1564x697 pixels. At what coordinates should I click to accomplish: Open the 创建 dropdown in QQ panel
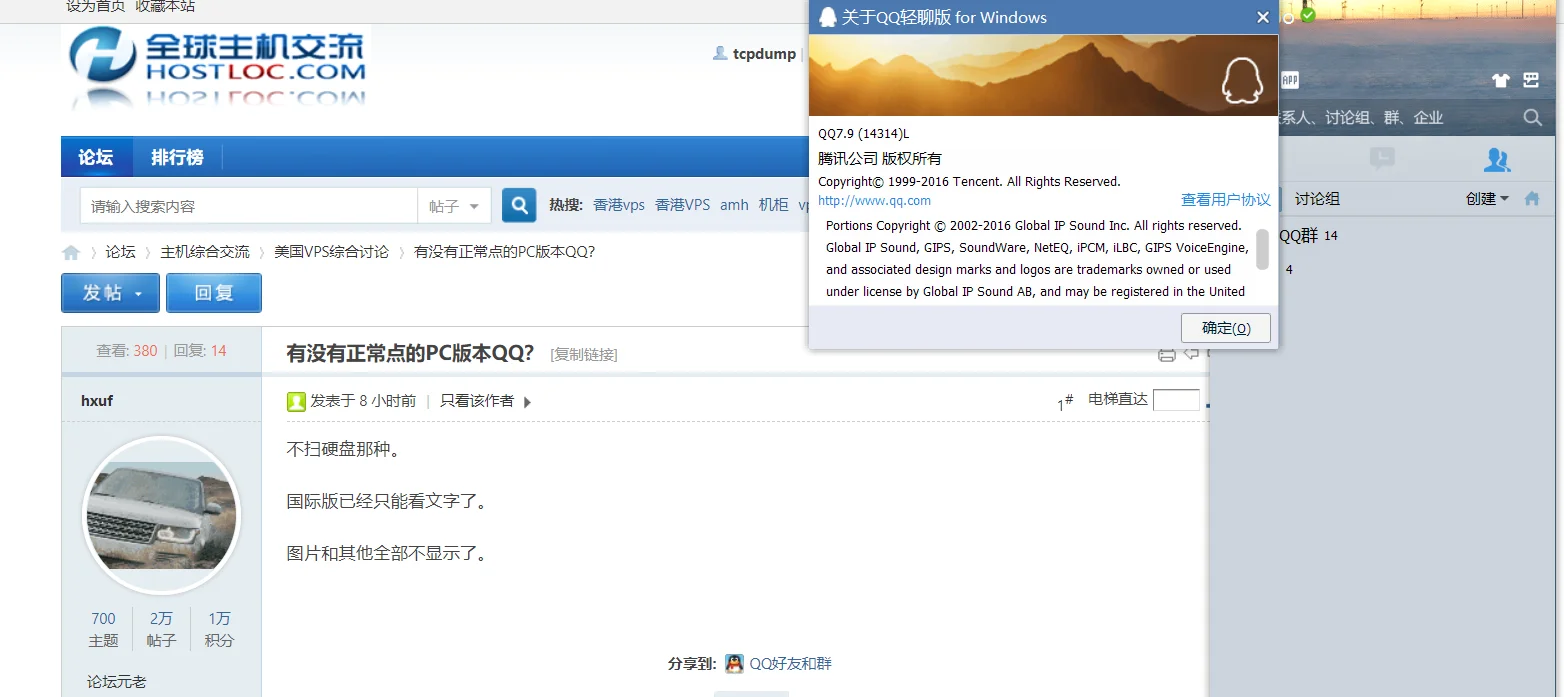[1487, 199]
